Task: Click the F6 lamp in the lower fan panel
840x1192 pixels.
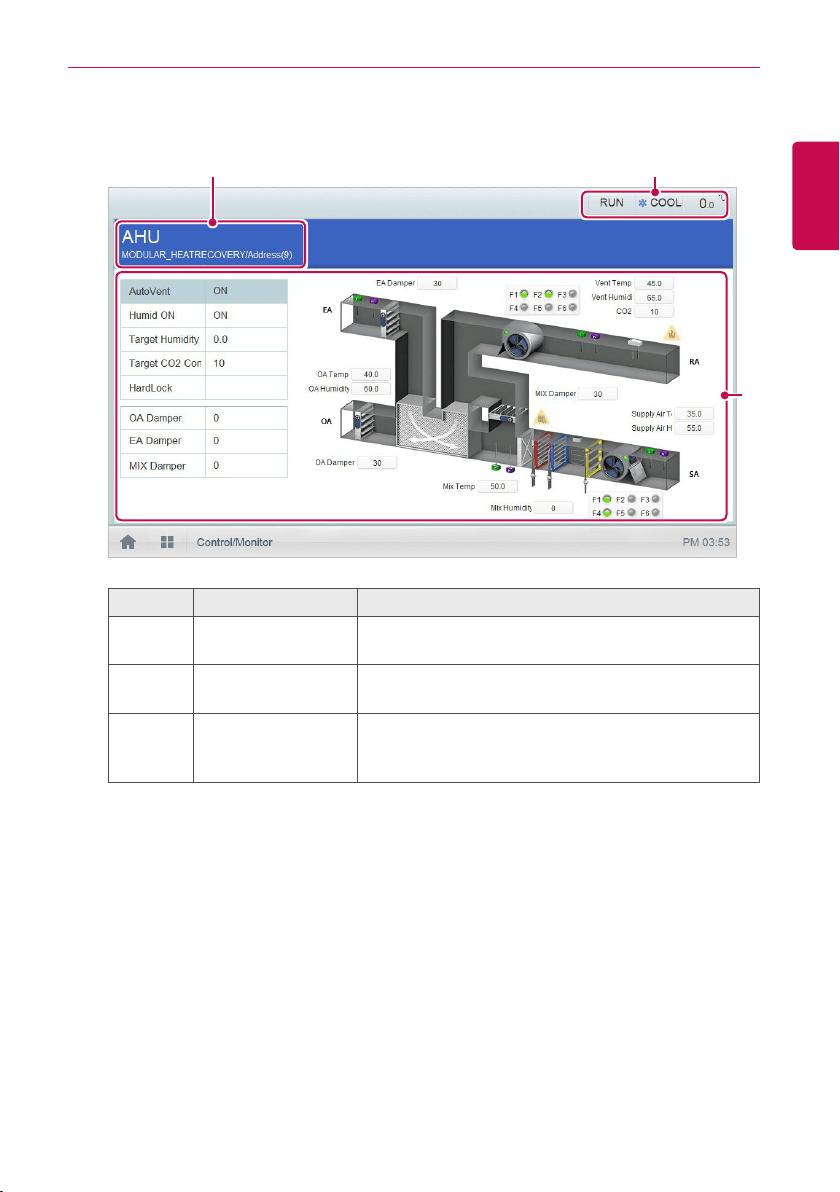Action: [x=655, y=513]
